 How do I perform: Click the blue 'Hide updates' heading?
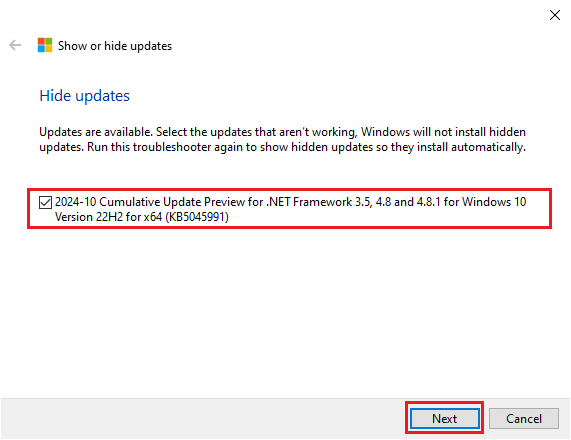pos(84,96)
